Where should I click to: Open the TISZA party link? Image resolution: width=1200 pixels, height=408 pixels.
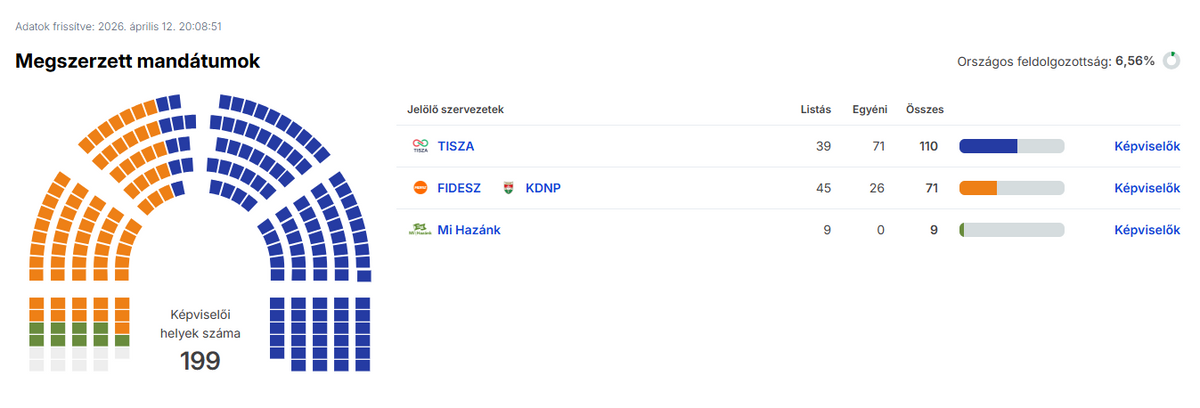coord(456,146)
